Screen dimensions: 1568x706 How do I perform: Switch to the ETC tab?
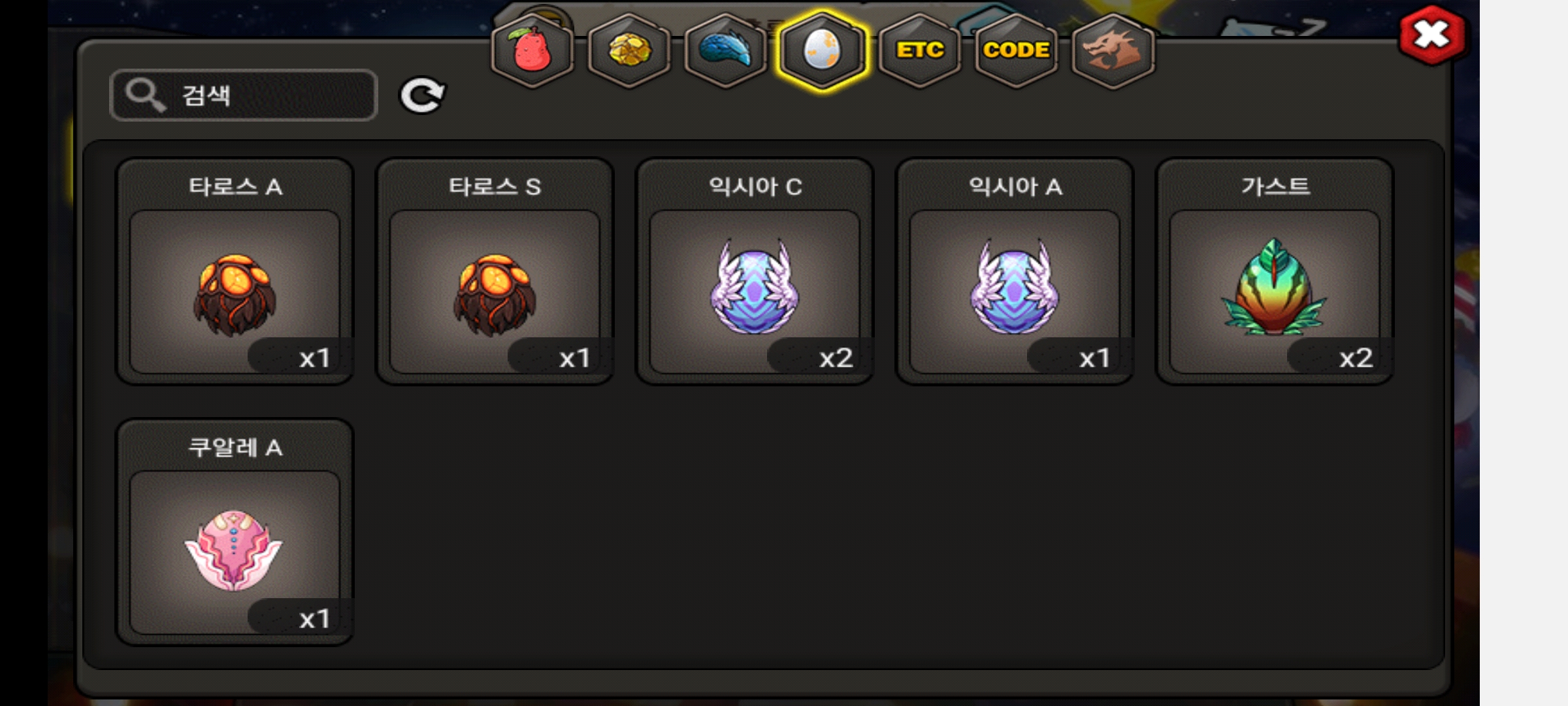pyautogui.click(x=919, y=50)
